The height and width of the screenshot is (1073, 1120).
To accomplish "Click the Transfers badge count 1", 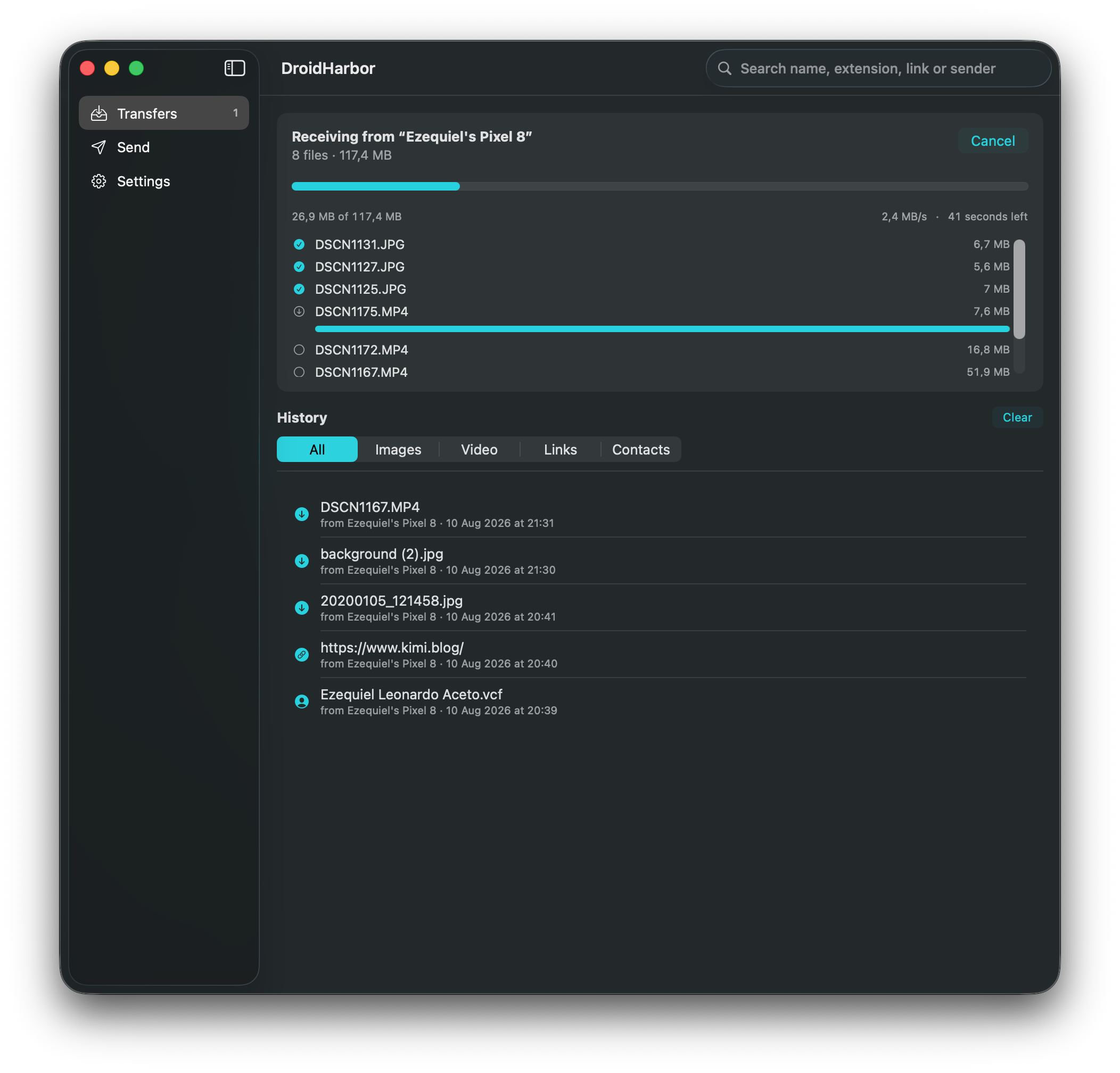I will [235, 113].
